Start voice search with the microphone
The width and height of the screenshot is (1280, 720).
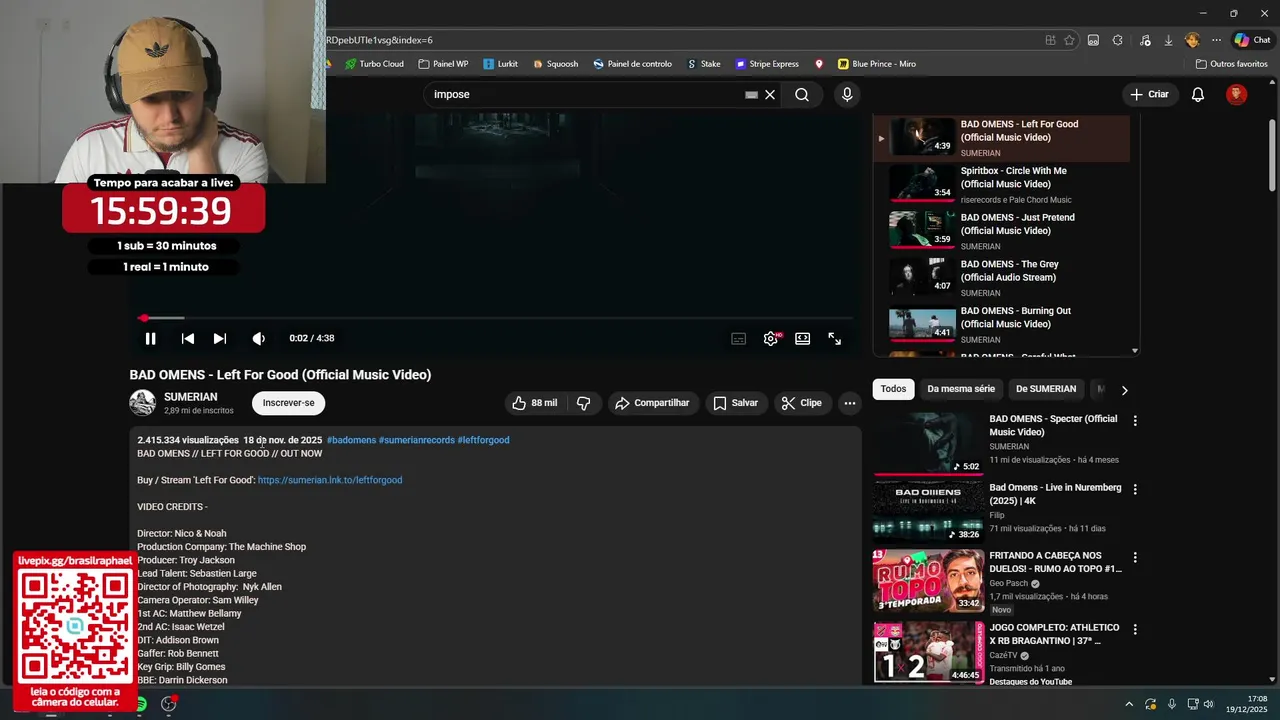[847, 95]
